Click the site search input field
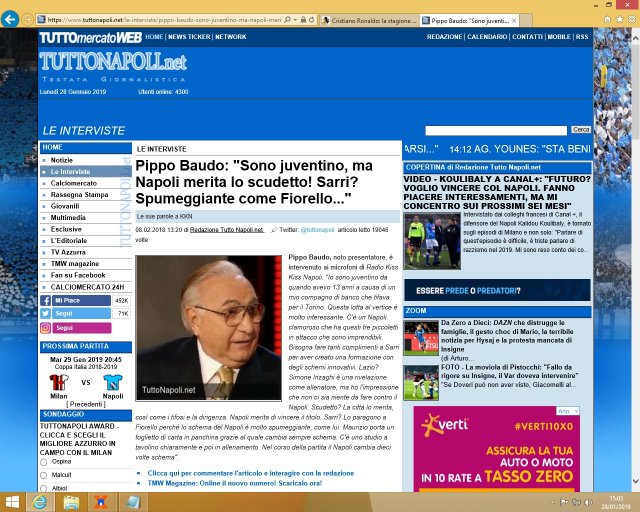Viewport: 640px width, 512px height. pos(495,130)
